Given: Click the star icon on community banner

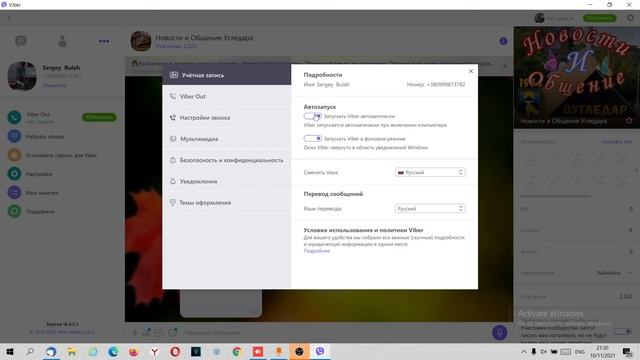Looking at the screenshot, I should coord(629,120).
